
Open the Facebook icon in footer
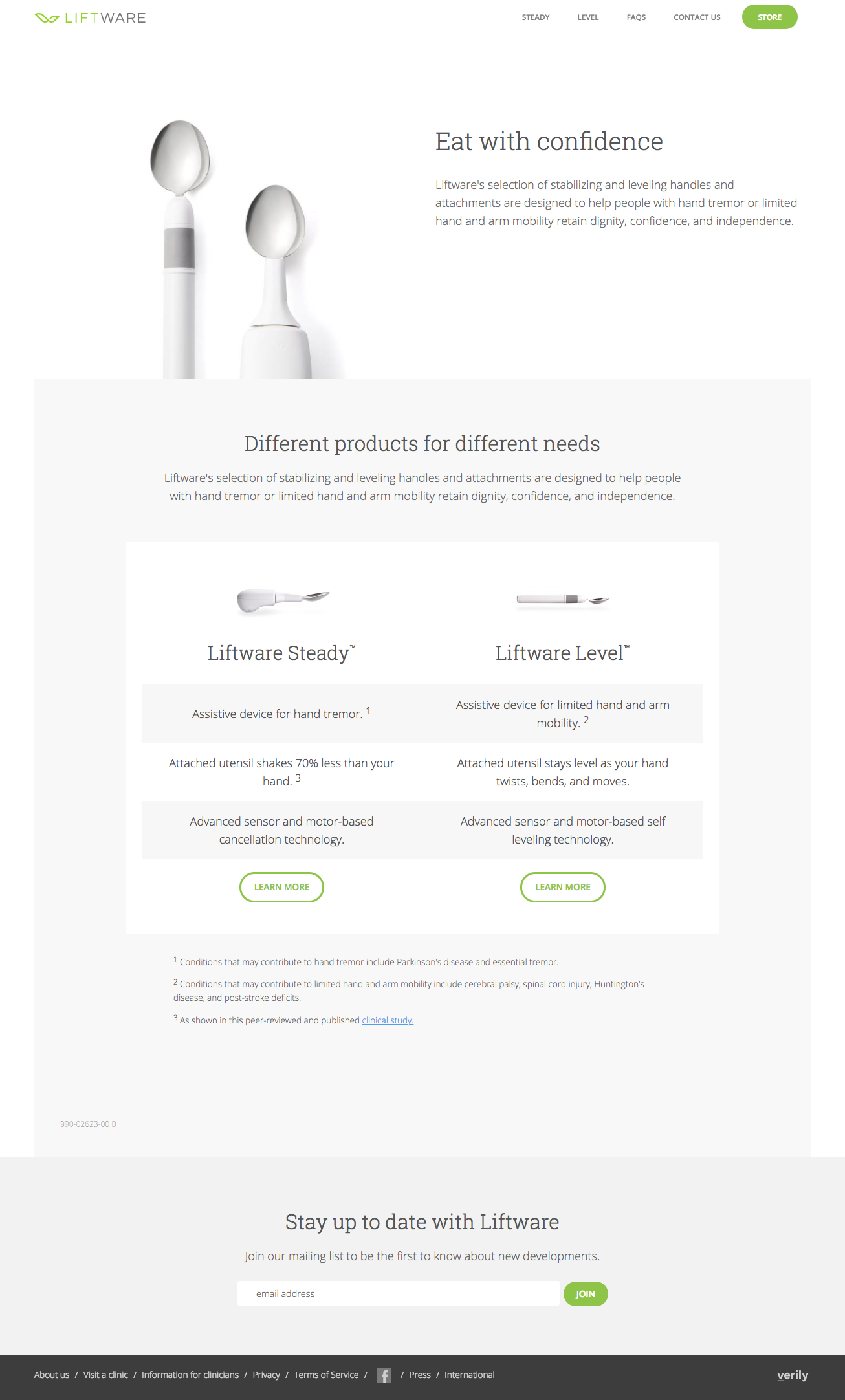tap(384, 1375)
